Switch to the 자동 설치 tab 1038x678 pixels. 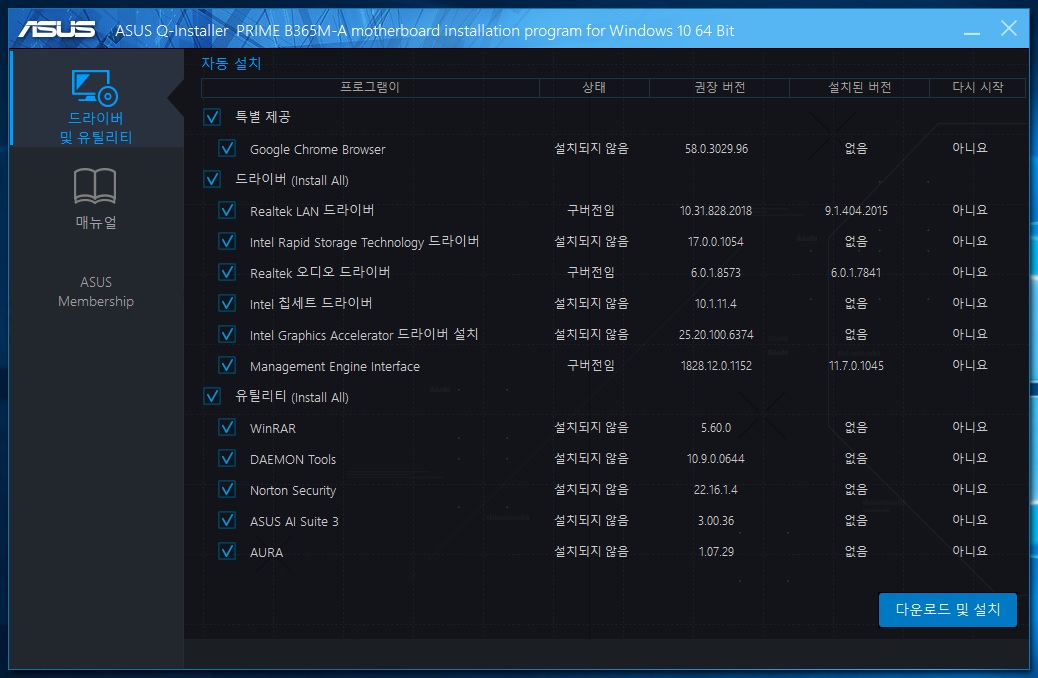point(231,64)
